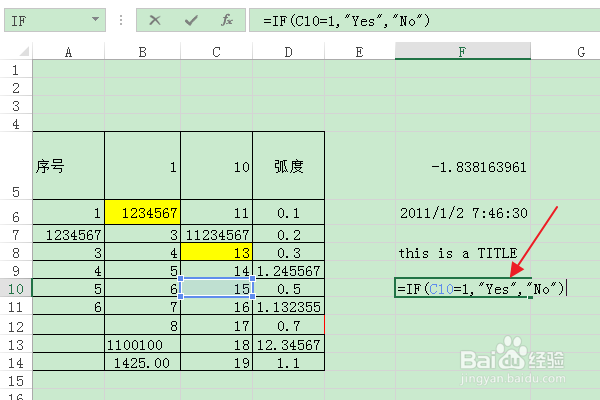Select column D header
The height and width of the screenshot is (400, 600).
(x=289, y=52)
